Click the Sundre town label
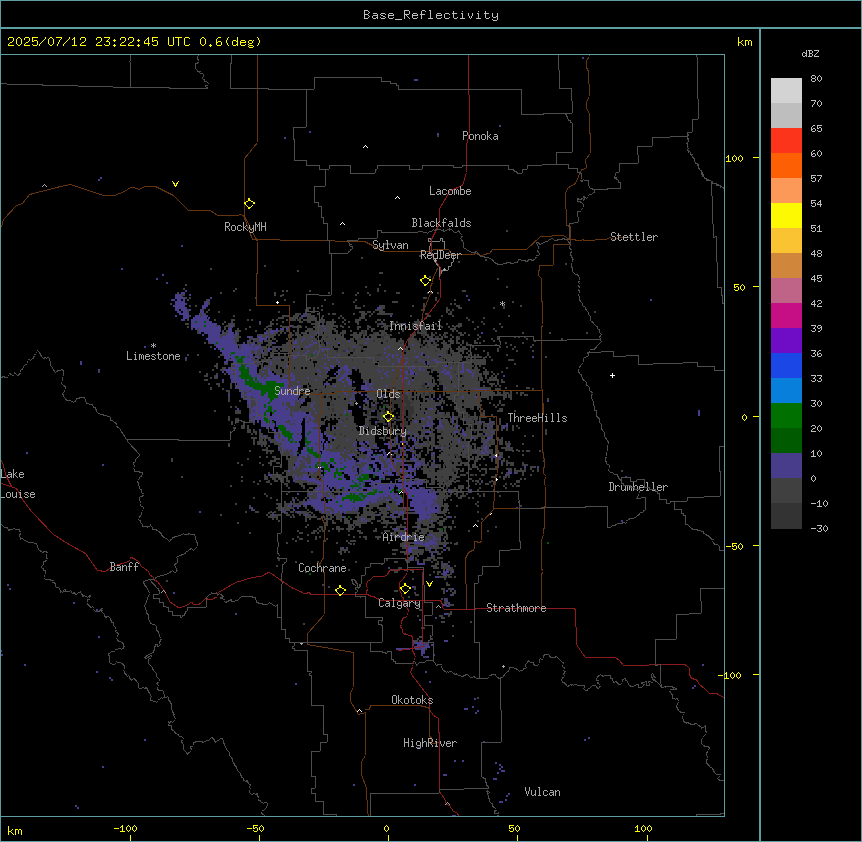Image resolution: width=862 pixels, height=842 pixels. tap(292, 391)
